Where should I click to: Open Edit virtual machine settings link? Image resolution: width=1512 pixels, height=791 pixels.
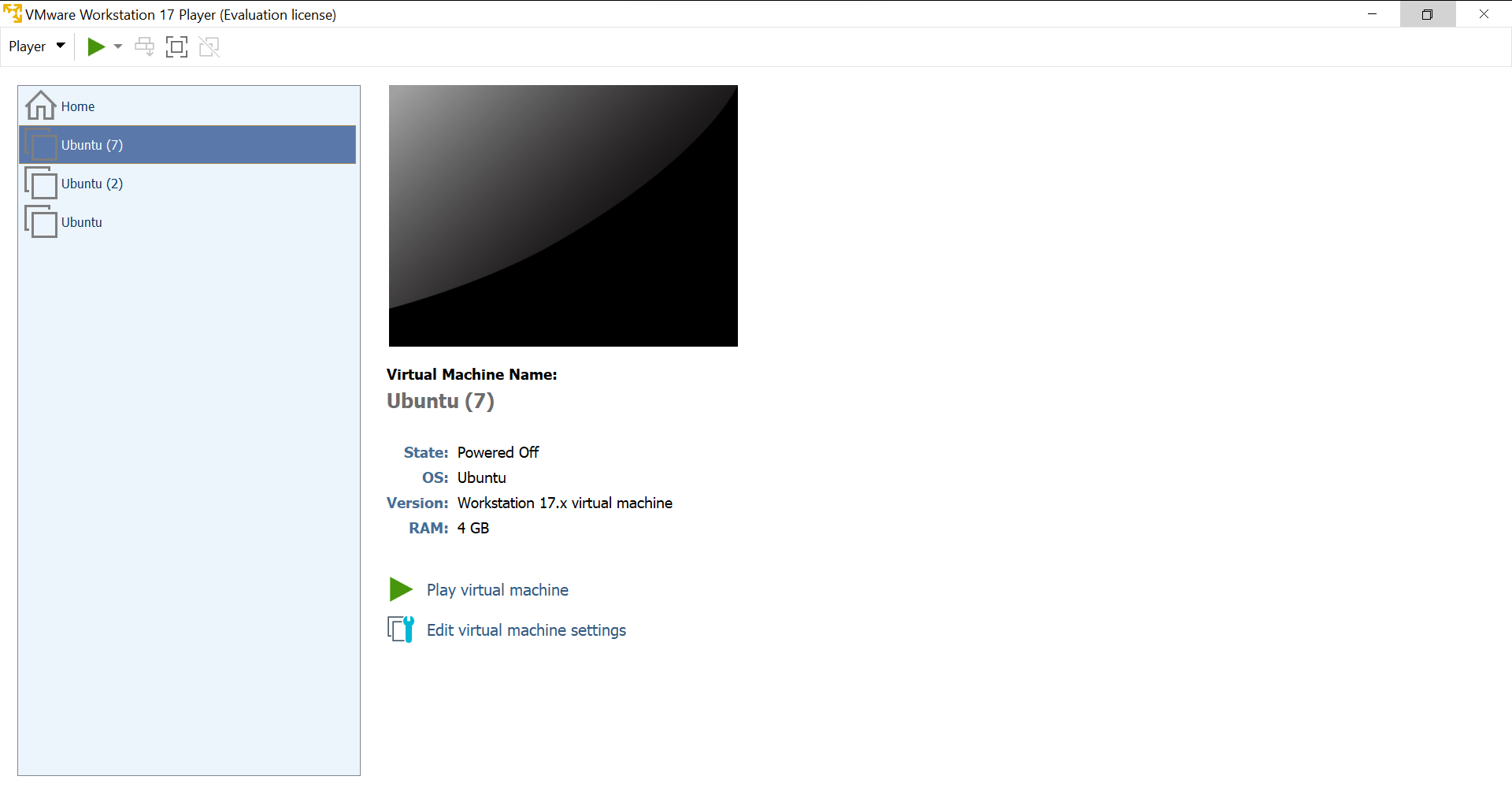(526, 630)
